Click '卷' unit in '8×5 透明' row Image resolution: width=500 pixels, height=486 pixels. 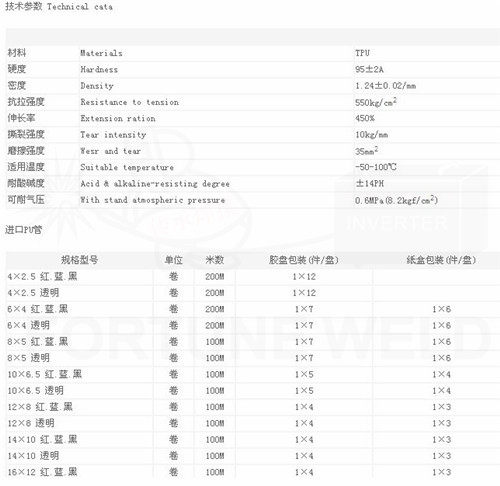click(x=173, y=358)
